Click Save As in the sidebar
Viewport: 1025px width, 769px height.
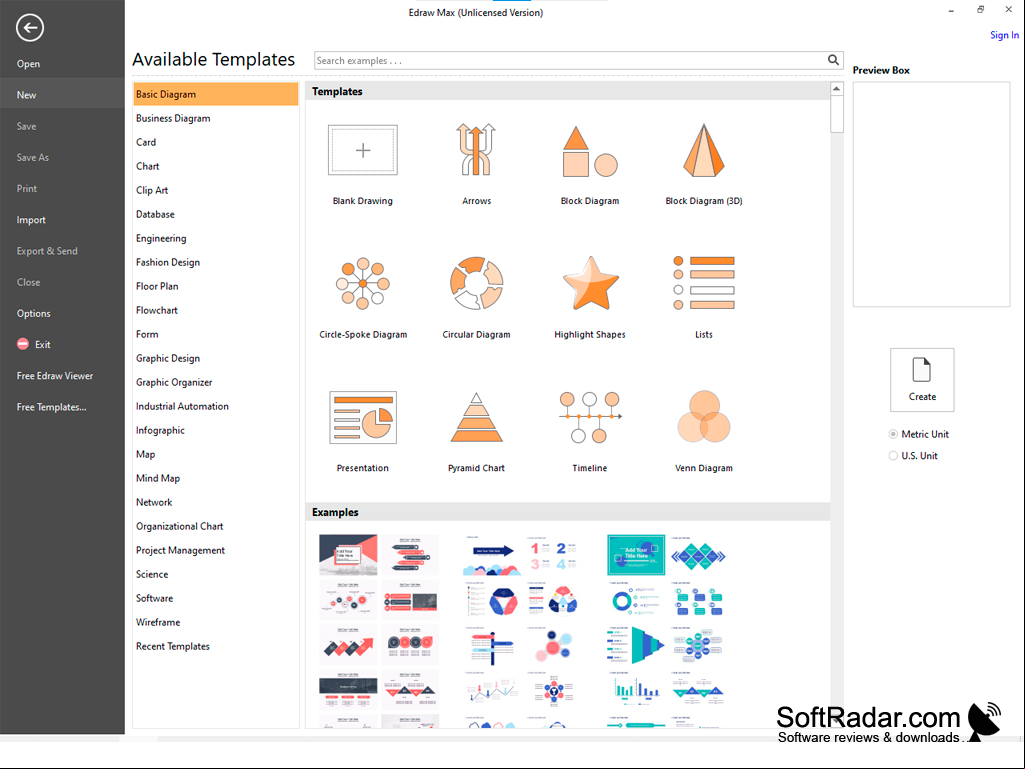33,158
